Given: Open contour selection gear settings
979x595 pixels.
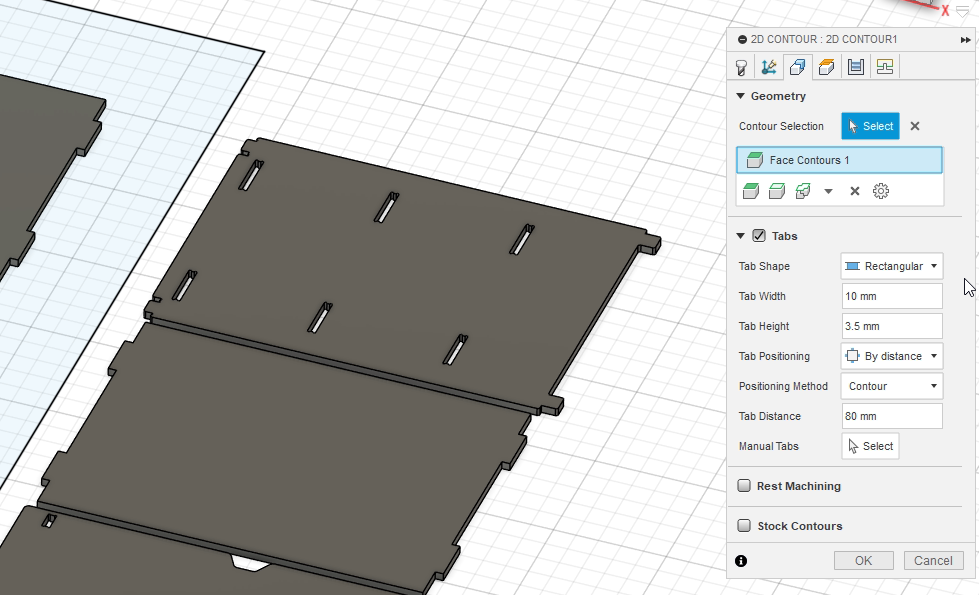Looking at the screenshot, I should click(x=881, y=191).
